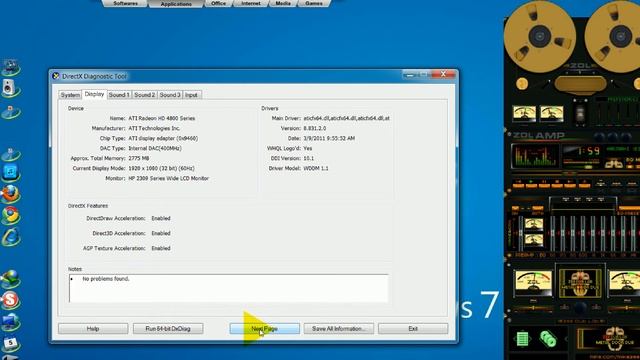Click the DirectX Diagnostic Tool title bar icon
Viewport: 640px width, 360px height.
tap(56, 76)
